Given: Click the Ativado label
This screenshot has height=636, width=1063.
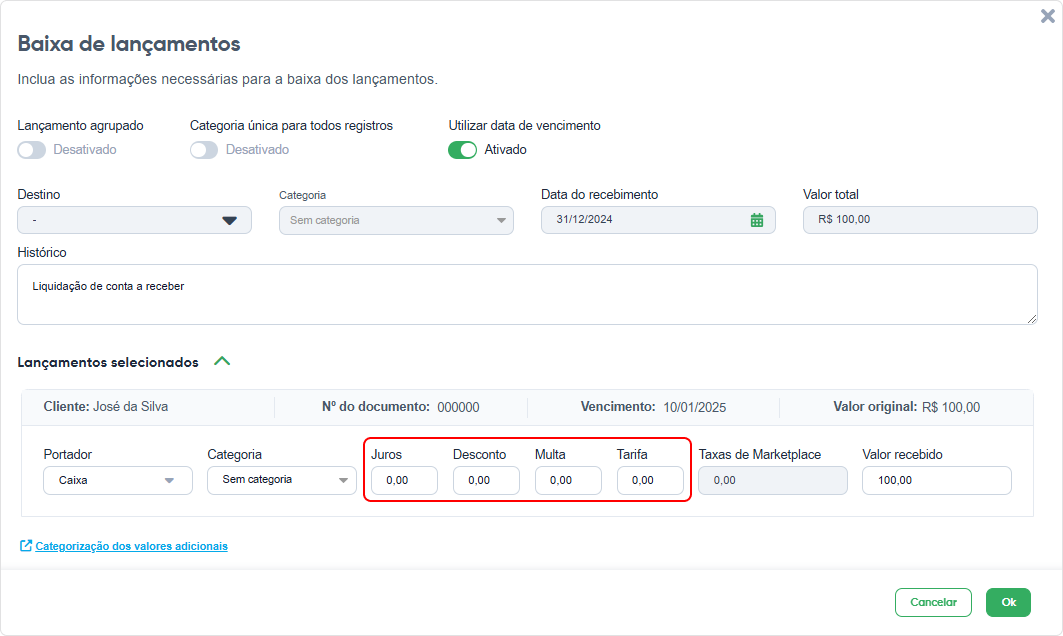Looking at the screenshot, I should [505, 150].
